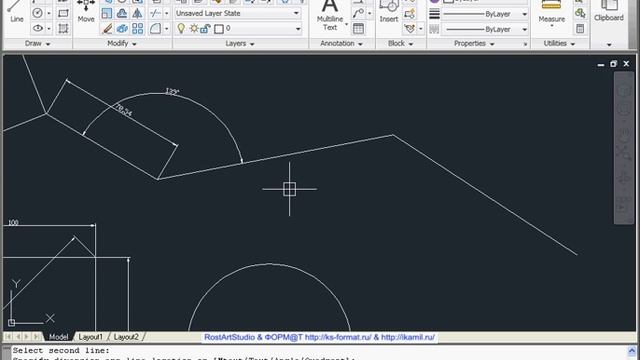640x360 pixels.
Task: Select the Line drawing tool
Action: pyautogui.click(x=16, y=12)
